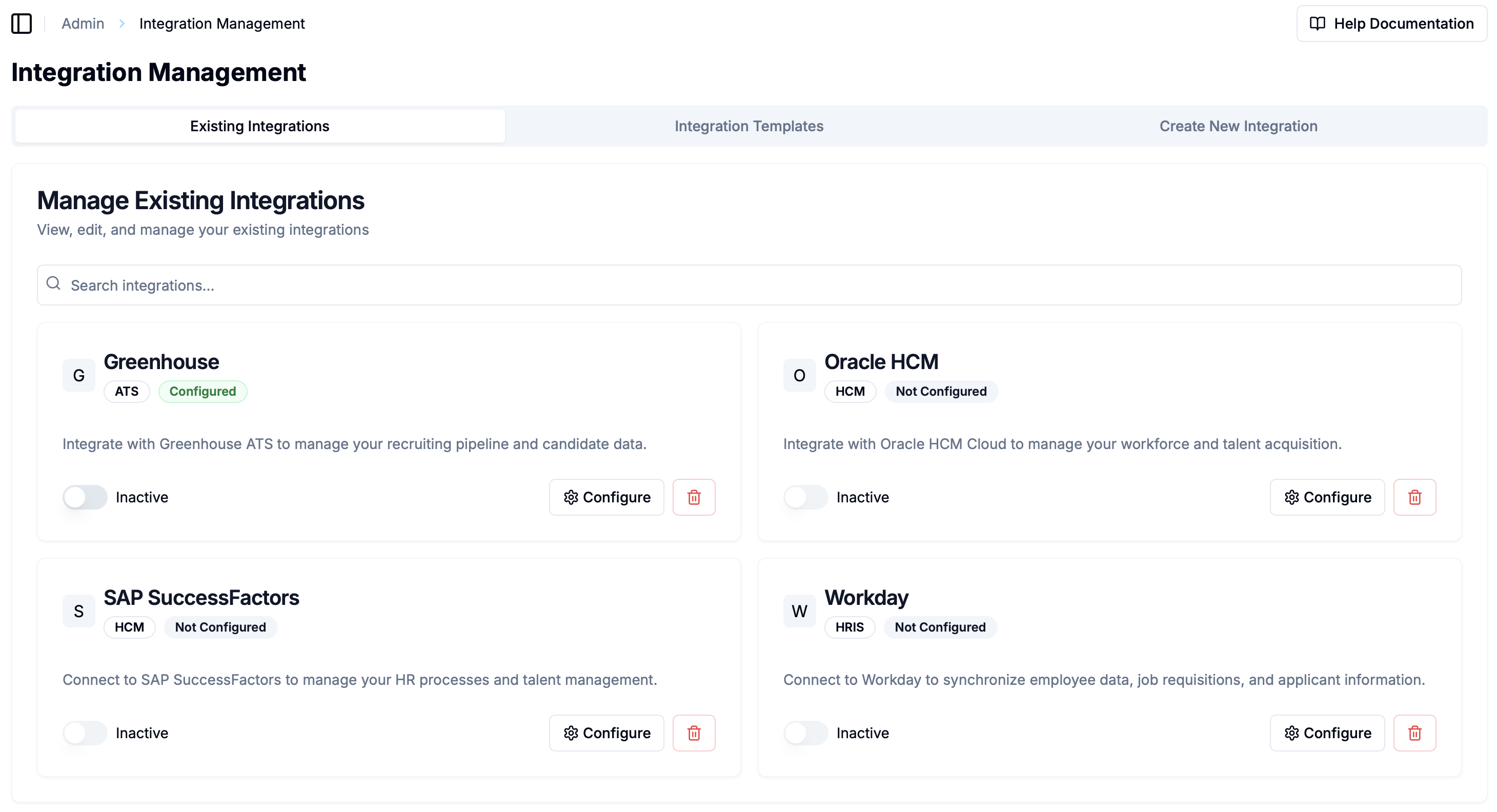Configure the Oracle HCM integration
The height and width of the screenshot is (812, 1497).
(x=1327, y=497)
